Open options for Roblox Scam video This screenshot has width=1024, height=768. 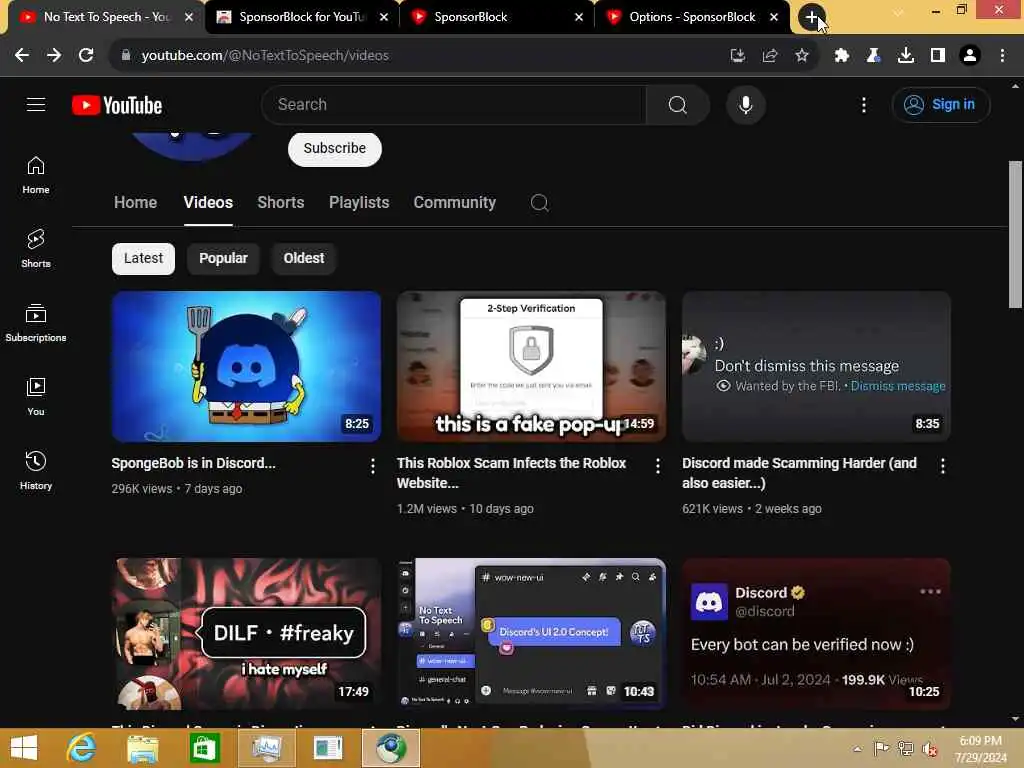click(x=658, y=466)
